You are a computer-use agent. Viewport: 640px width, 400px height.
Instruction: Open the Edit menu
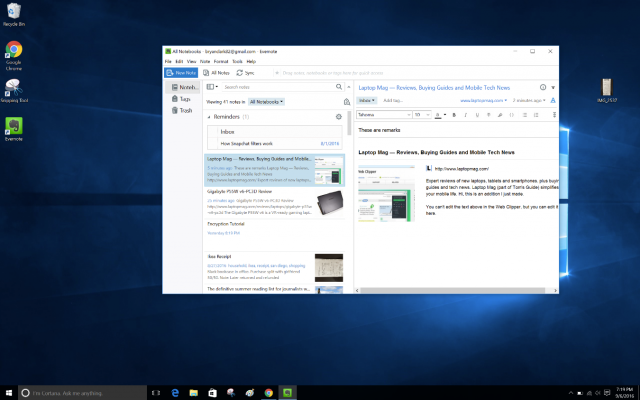[x=179, y=61]
